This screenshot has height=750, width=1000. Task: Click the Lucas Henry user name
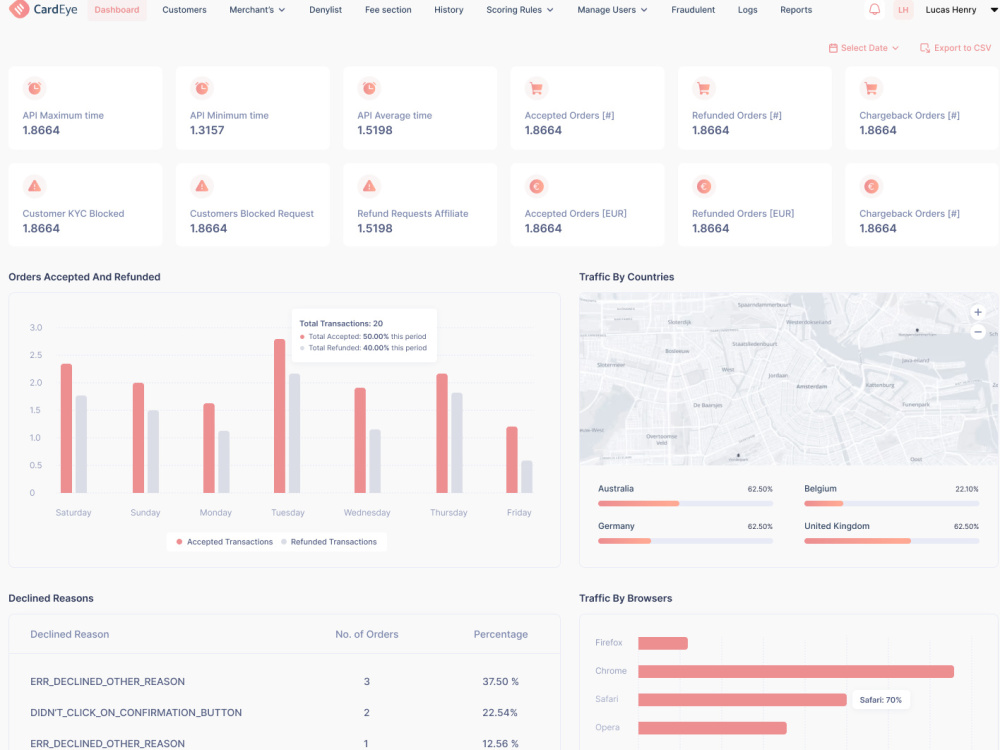coord(950,10)
